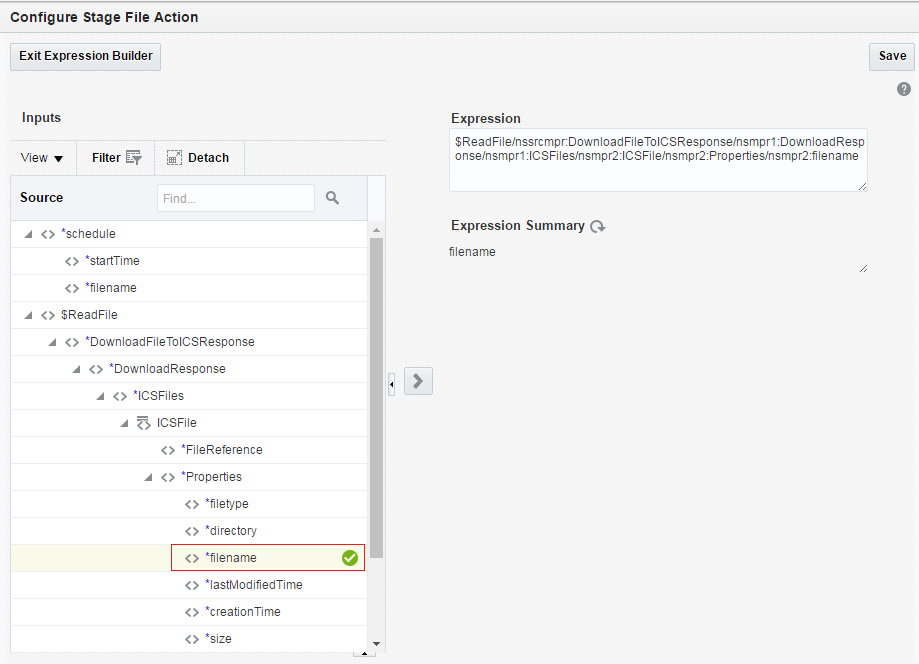Select the lastModifiedTime tree element

(253, 585)
